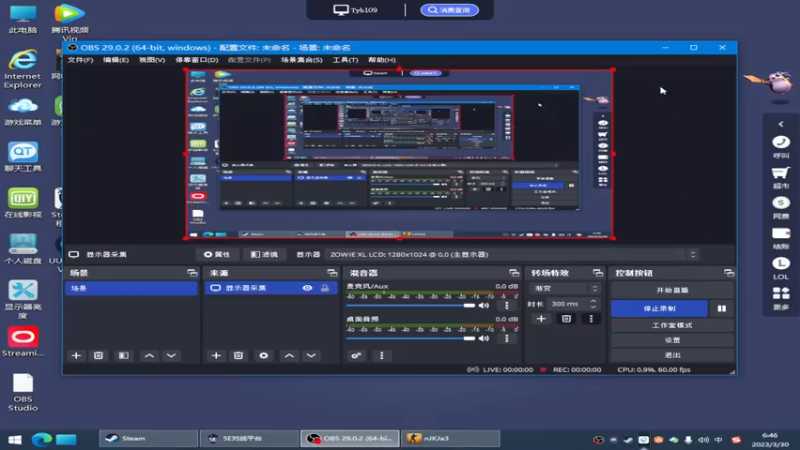
Task: Remove selected scene with trash icon
Action: coord(98,356)
